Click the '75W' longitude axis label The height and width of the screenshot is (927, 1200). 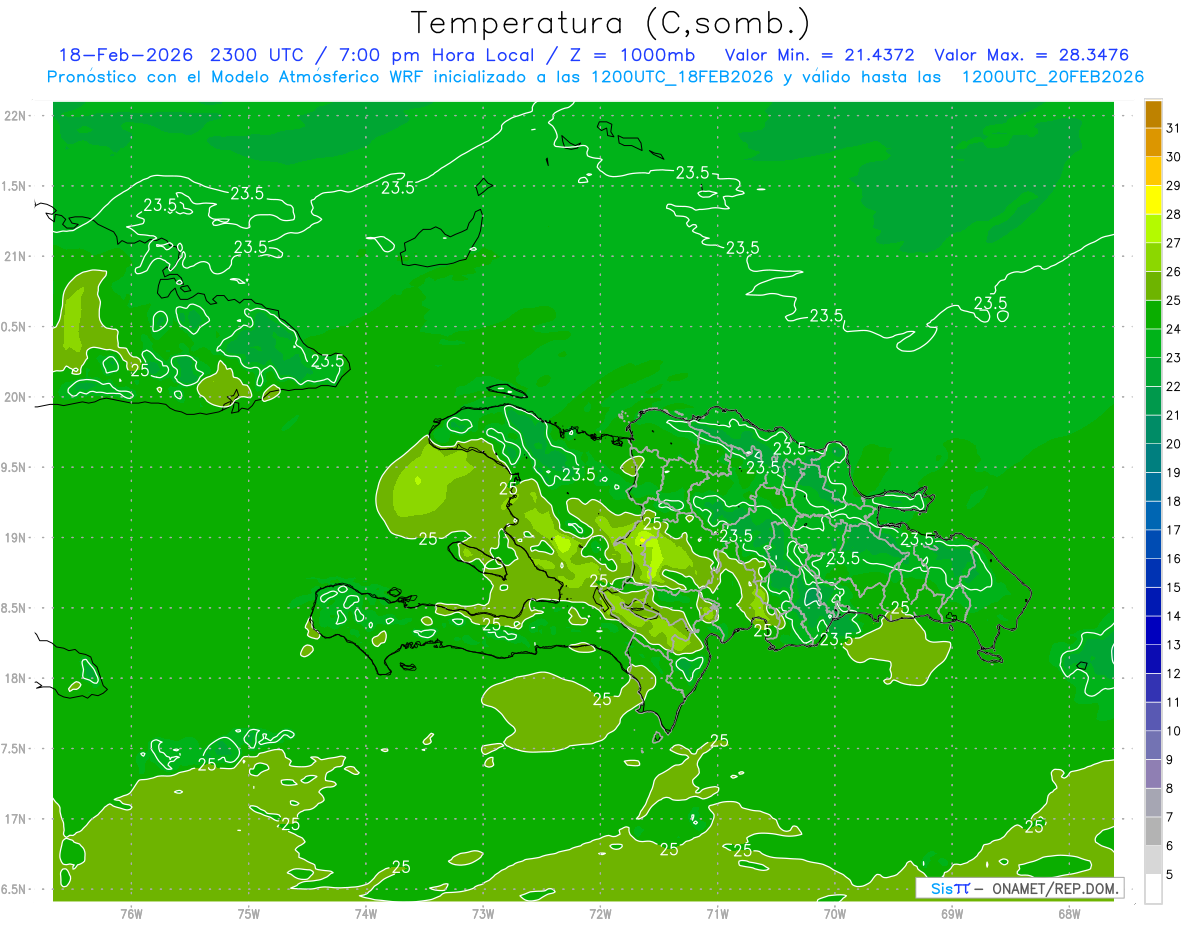[x=249, y=913]
